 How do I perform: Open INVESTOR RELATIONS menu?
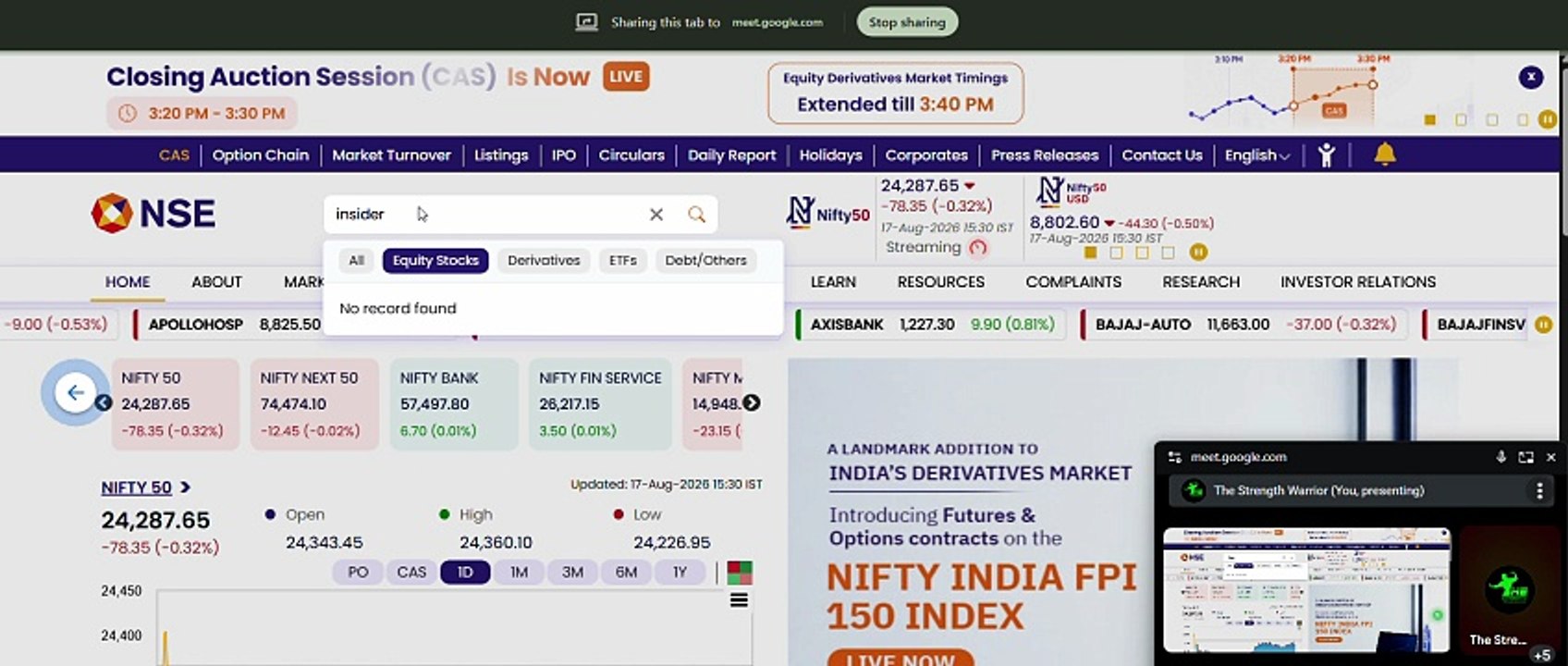coord(1357,282)
